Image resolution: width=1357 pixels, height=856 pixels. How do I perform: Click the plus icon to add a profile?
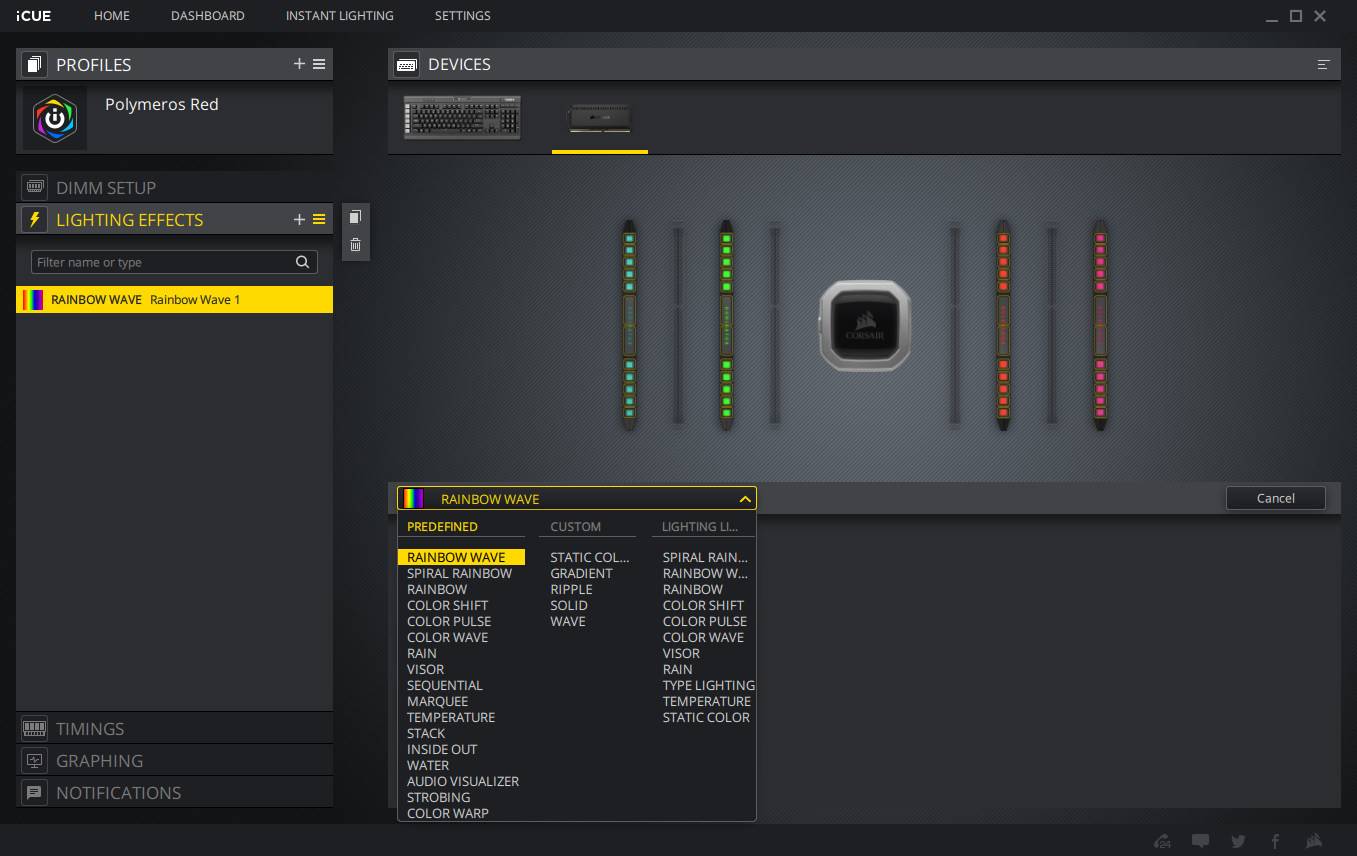click(299, 64)
